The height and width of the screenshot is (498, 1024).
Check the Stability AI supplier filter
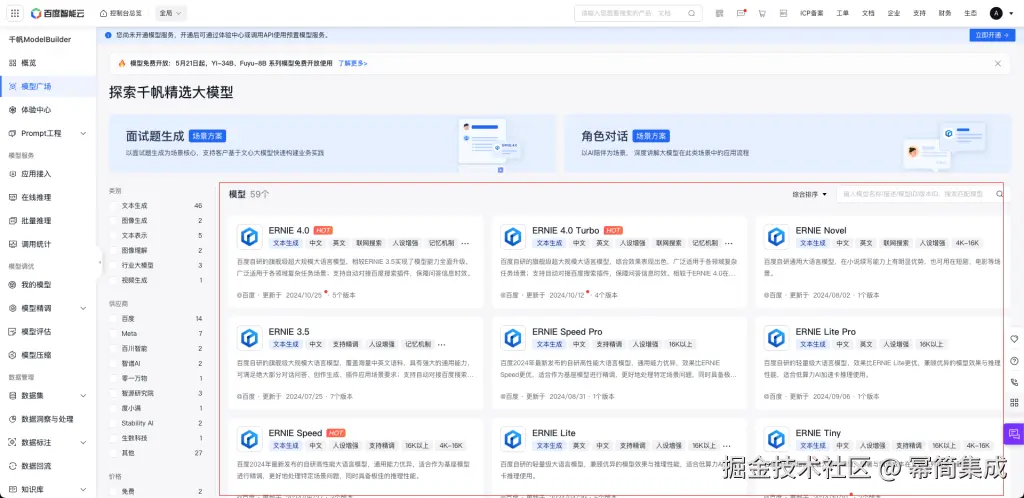114,423
